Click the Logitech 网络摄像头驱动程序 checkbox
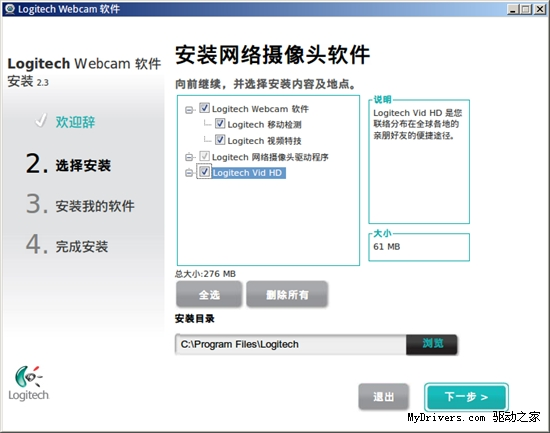The height and width of the screenshot is (433, 550). click(204, 156)
